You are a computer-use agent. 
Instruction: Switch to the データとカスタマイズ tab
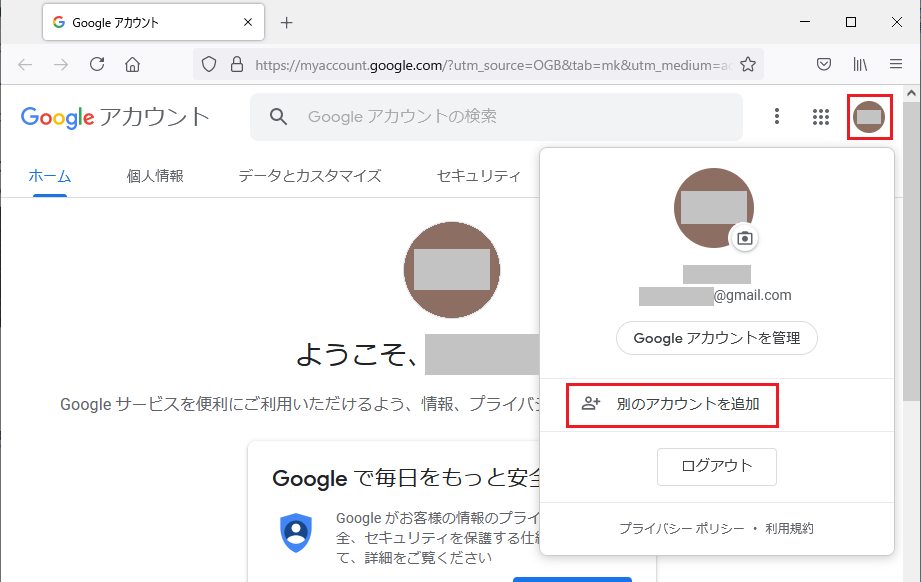tap(310, 176)
